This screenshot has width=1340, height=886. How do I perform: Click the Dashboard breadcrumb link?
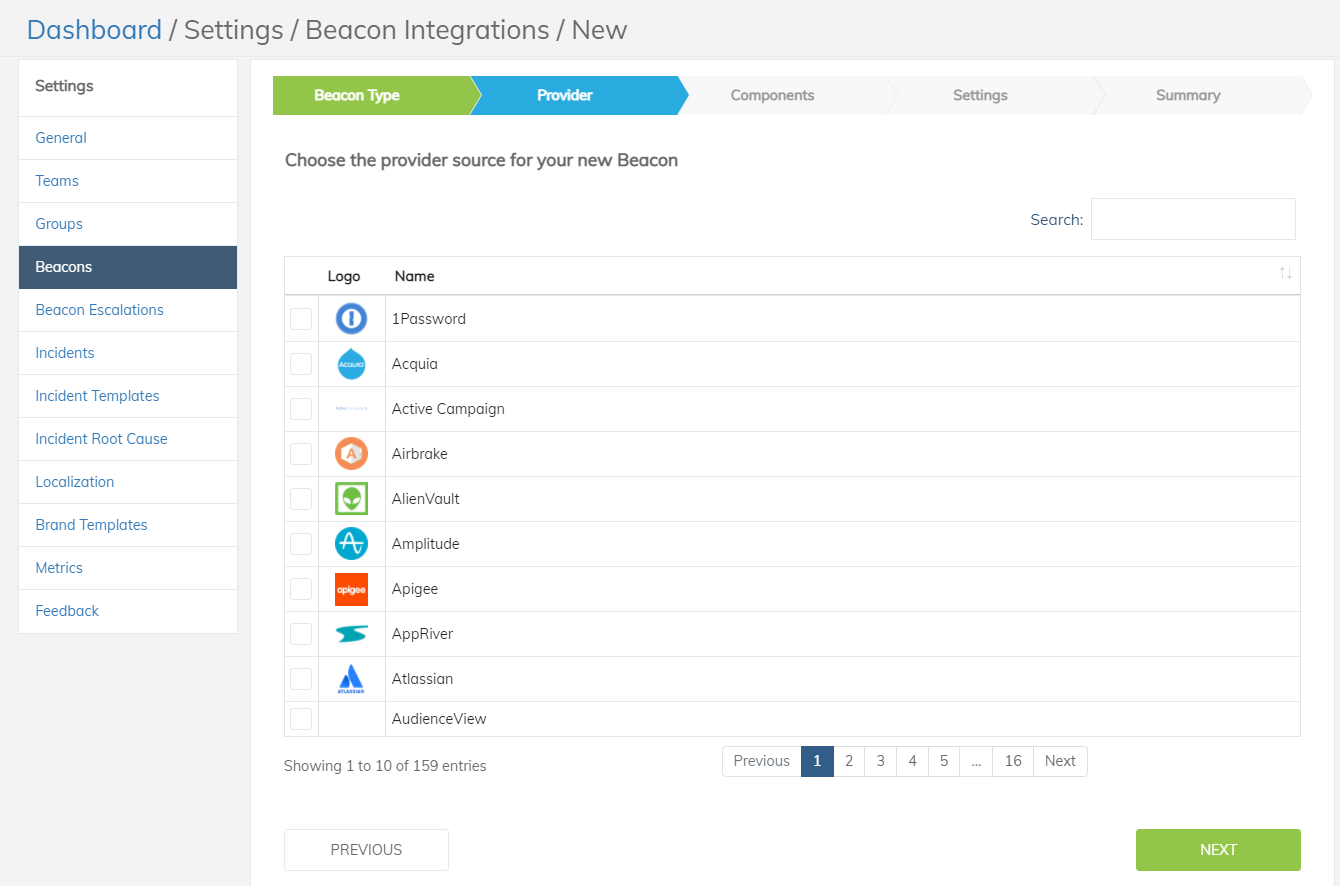94,30
